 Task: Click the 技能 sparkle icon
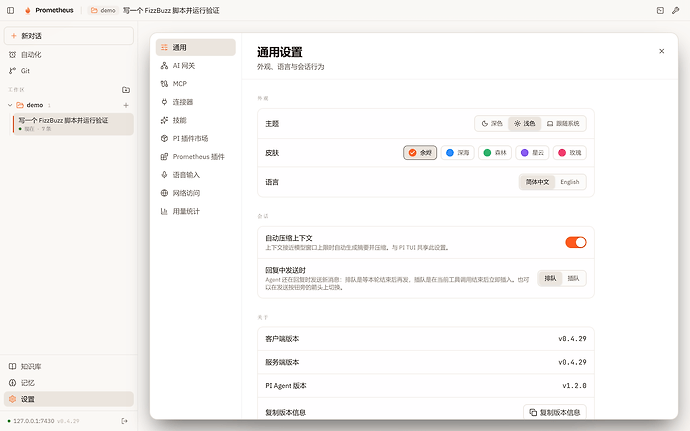(x=164, y=120)
